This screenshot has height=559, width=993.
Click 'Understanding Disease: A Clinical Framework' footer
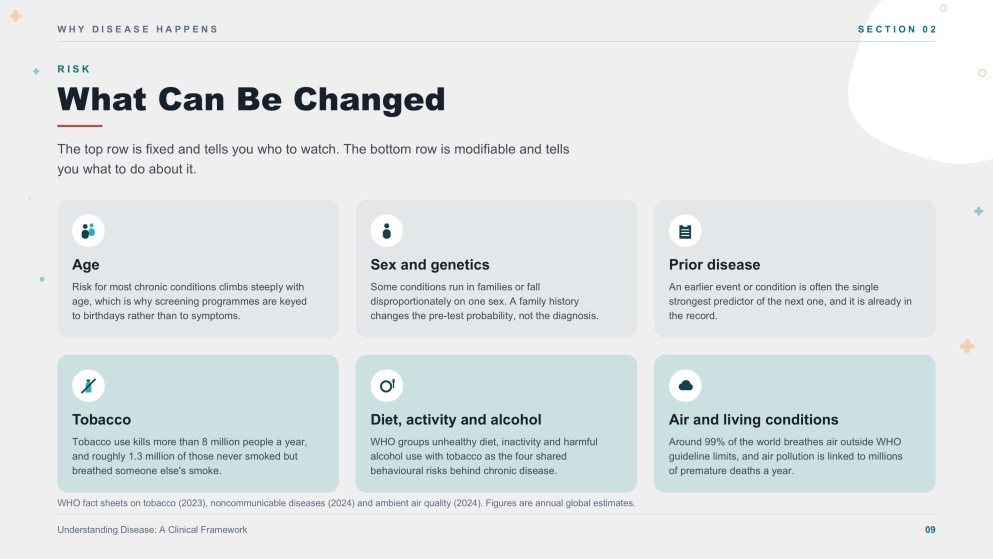152,530
